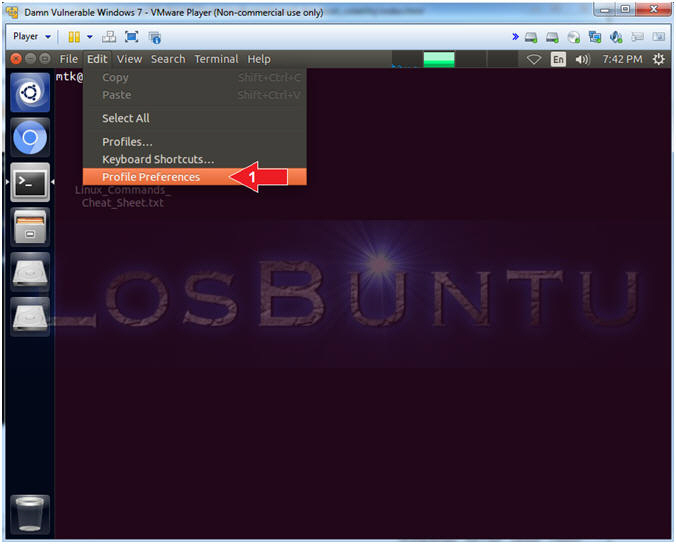The image size is (676, 544).
Task: Choose Select All in the Edit menu
Action: [194, 118]
